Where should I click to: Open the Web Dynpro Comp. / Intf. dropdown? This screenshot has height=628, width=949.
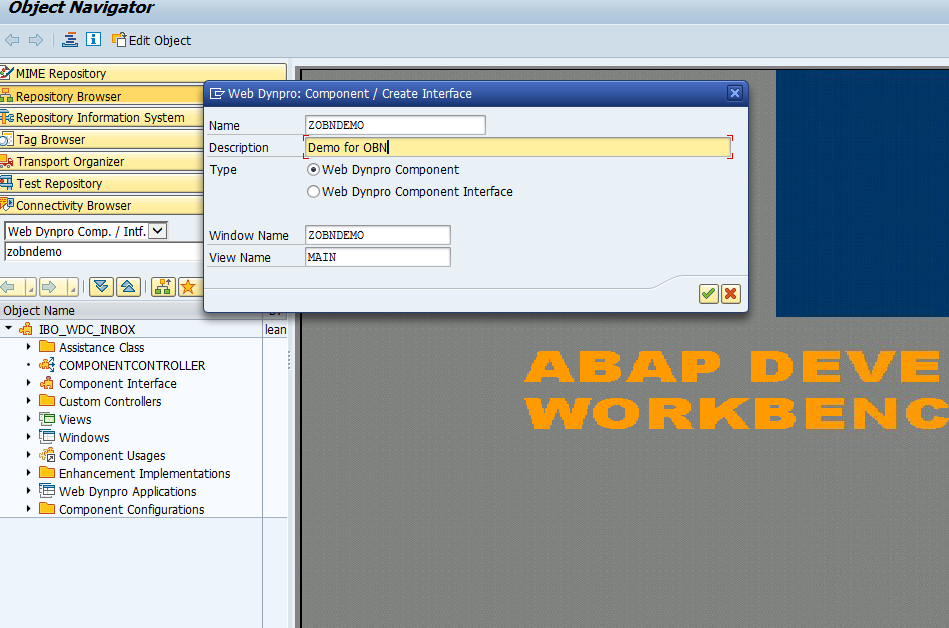tap(158, 231)
